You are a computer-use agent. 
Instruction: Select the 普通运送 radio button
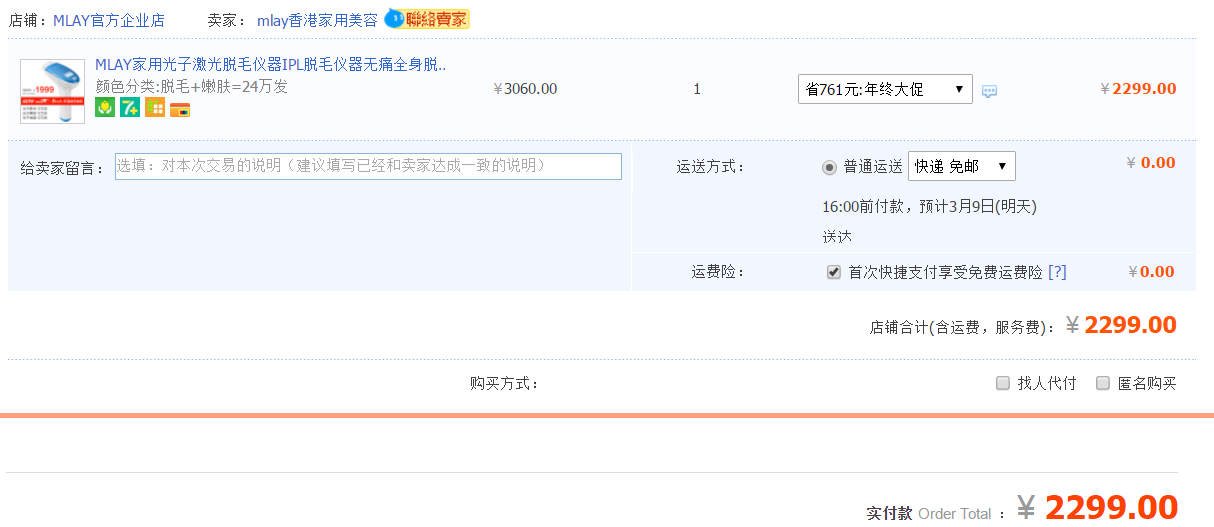pyautogui.click(x=829, y=167)
